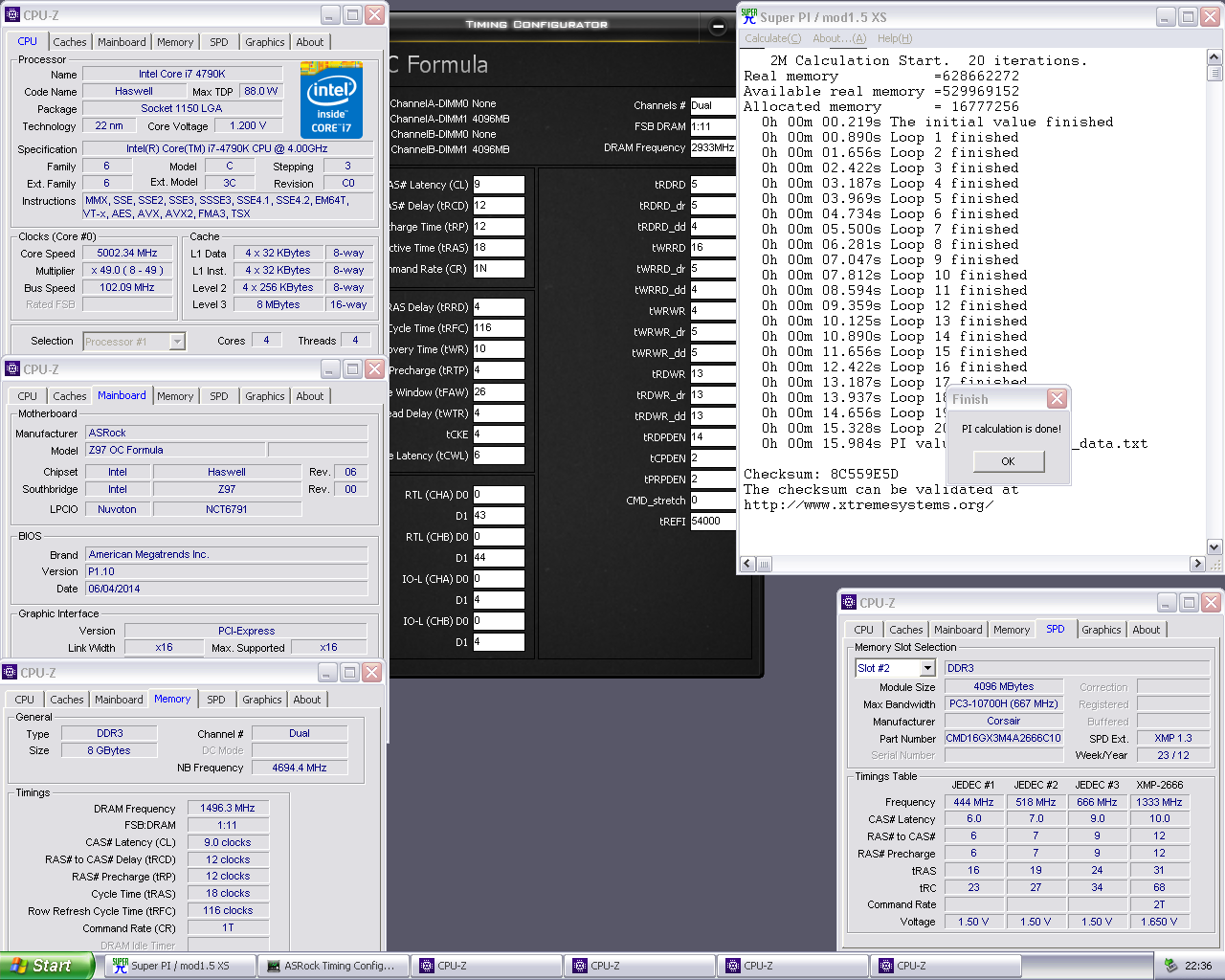The width and height of the screenshot is (1225, 980).
Task: Open About tab in top CPU-Z window
Action: pyautogui.click(x=310, y=42)
